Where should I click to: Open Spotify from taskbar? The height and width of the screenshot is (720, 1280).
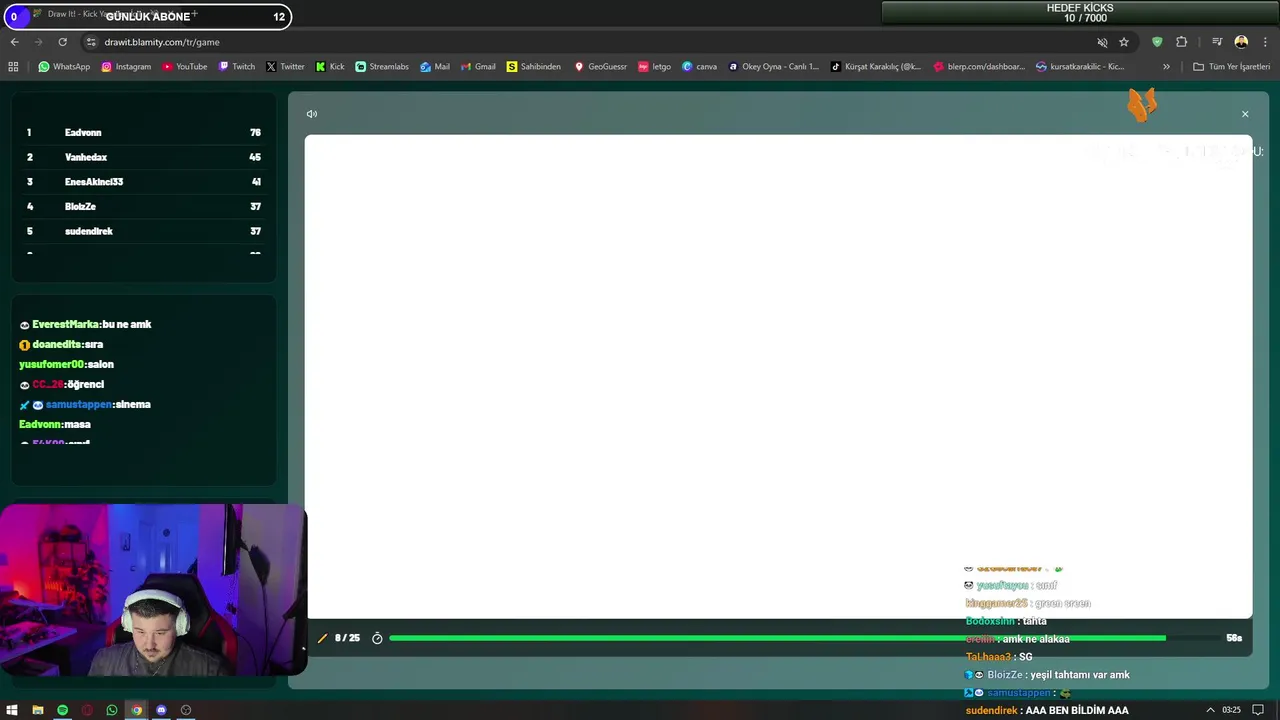(x=62, y=710)
